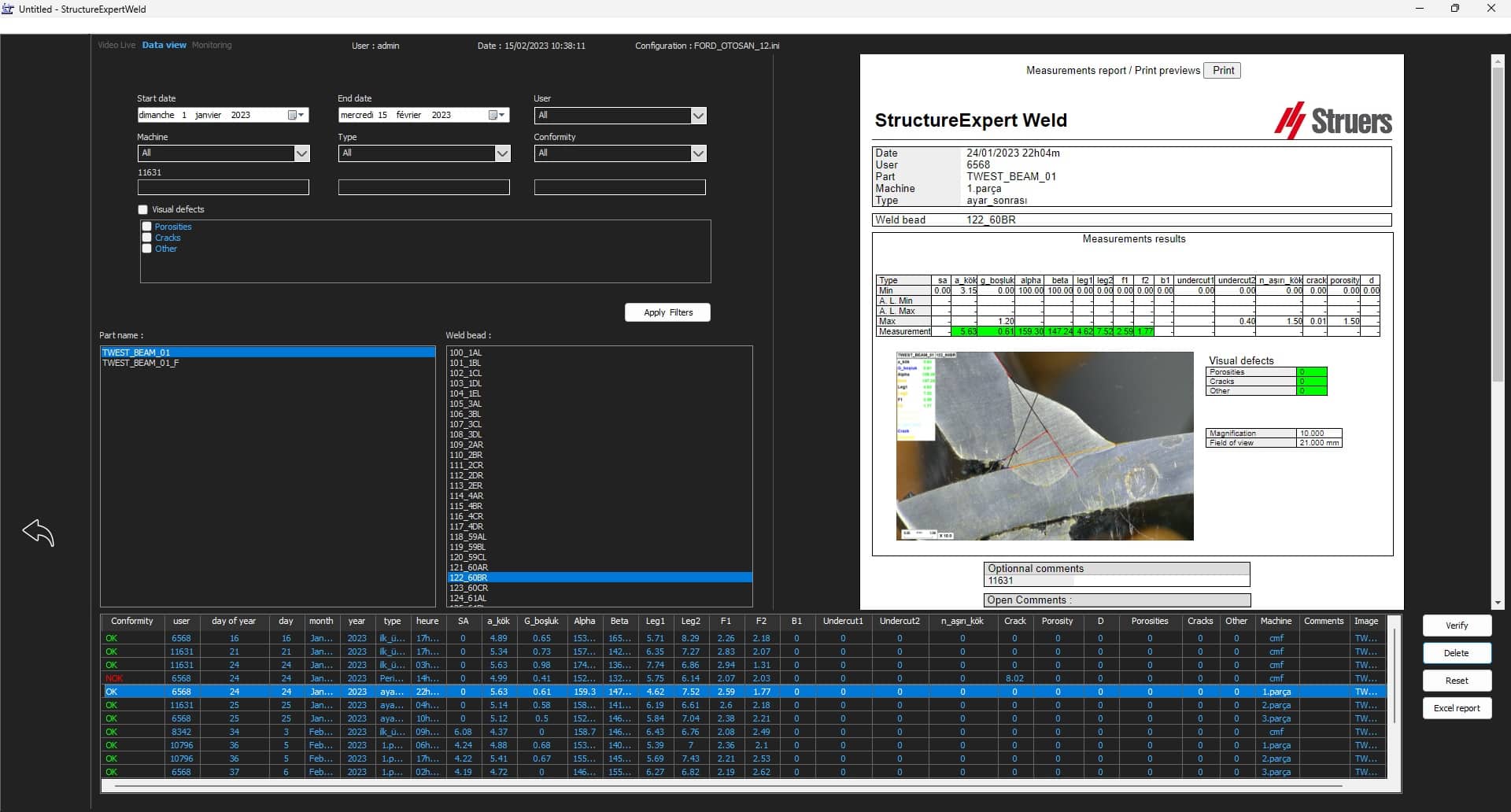Expand the User dropdown
Image resolution: width=1511 pixels, height=812 pixels.
[x=698, y=116]
